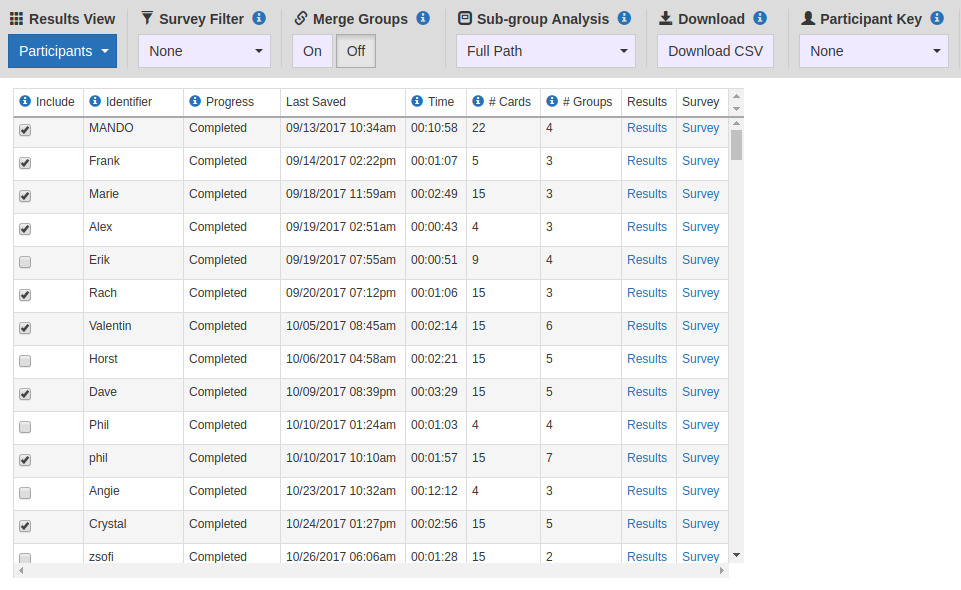The width and height of the screenshot is (961, 590).
Task: Check the Include box for Erik
Action: coord(25,262)
